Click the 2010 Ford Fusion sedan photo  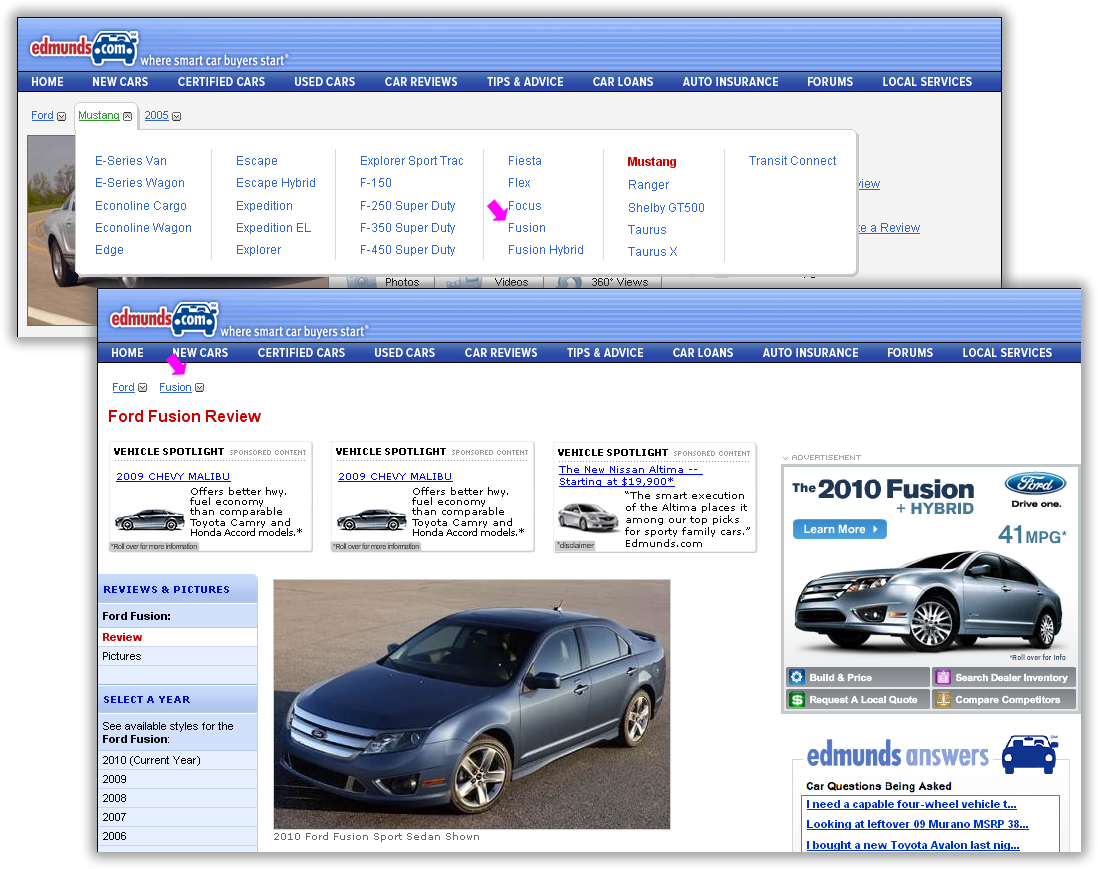[x=472, y=703]
